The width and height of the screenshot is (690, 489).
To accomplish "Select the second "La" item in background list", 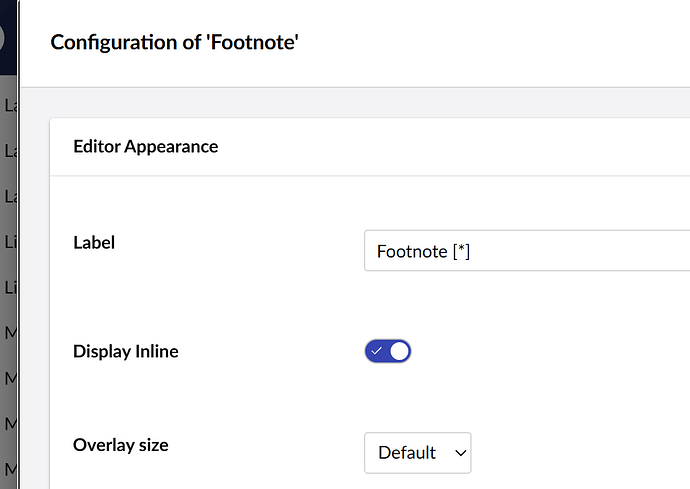I will [10, 150].
